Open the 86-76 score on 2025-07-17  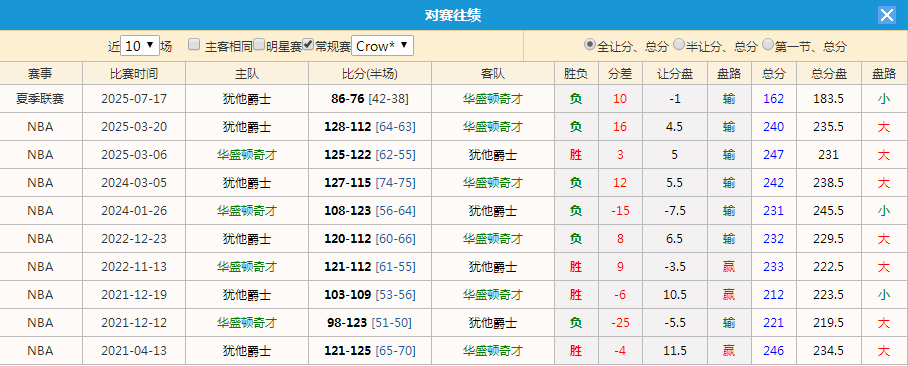pyautogui.click(x=347, y=99)
